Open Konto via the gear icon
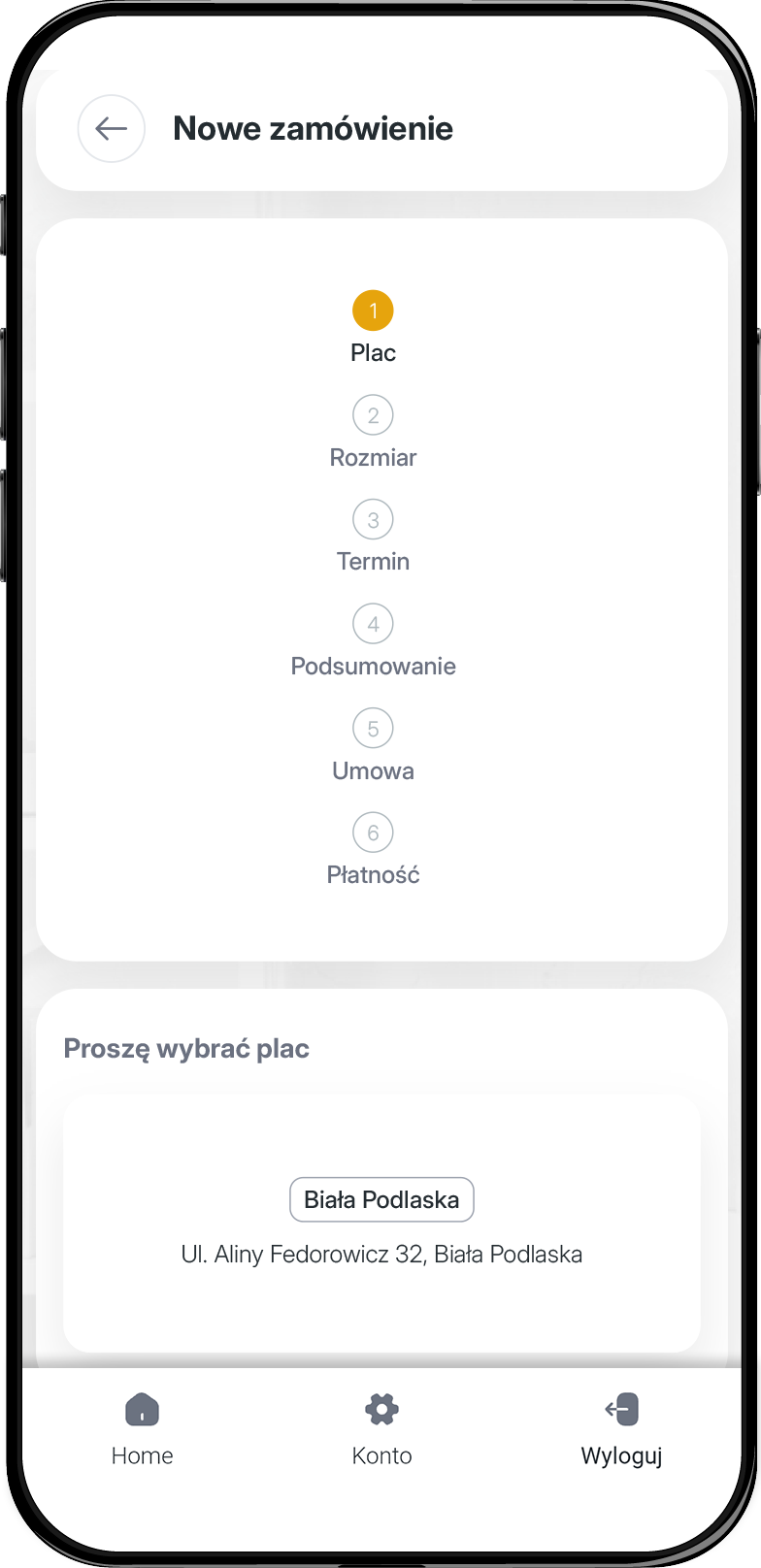The image size is (761, 1568). point(381,1409)
